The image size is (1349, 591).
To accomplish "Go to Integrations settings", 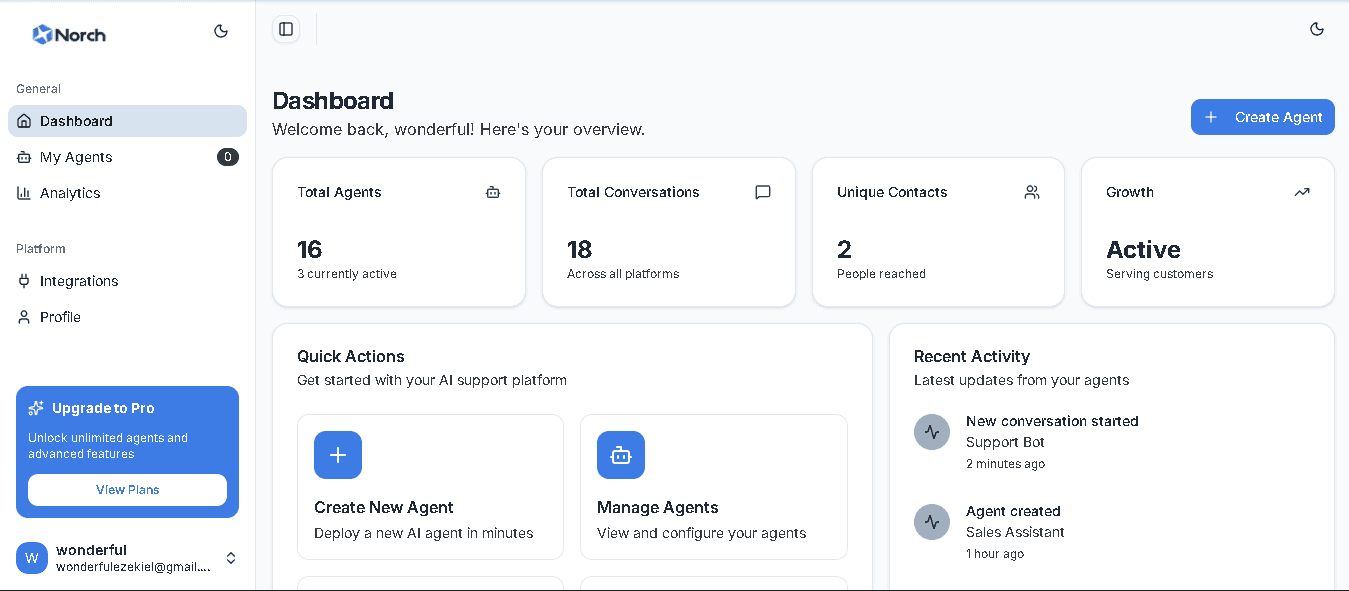I will click(x=81, y=281).
